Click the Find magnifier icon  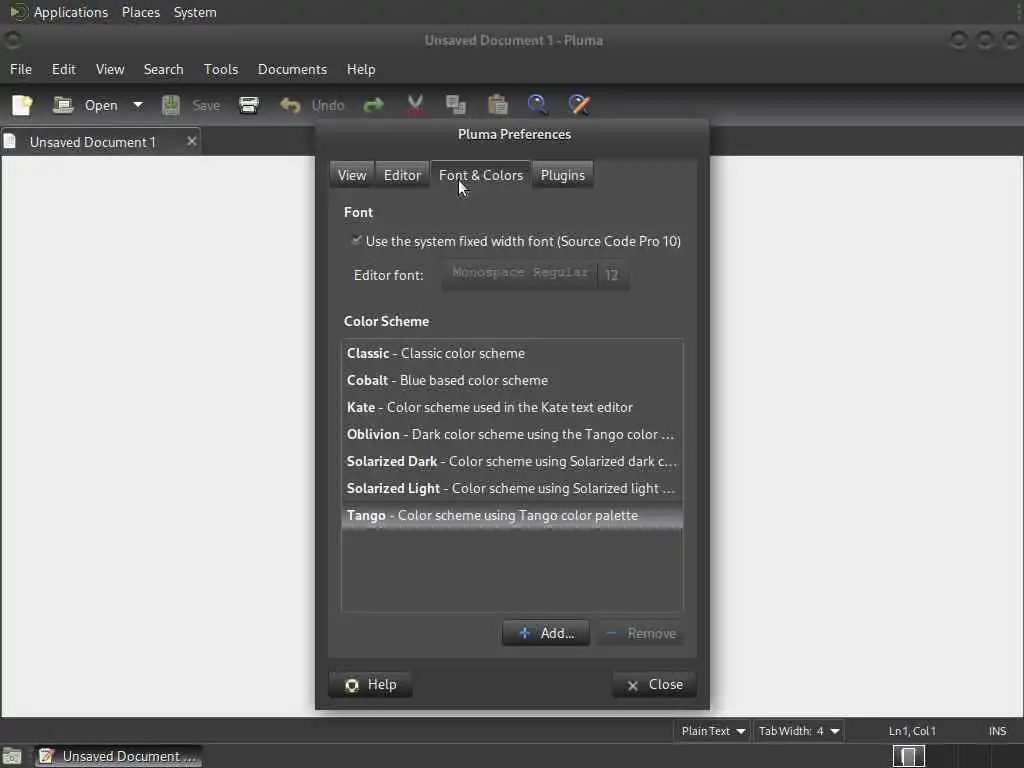point(537,105)
